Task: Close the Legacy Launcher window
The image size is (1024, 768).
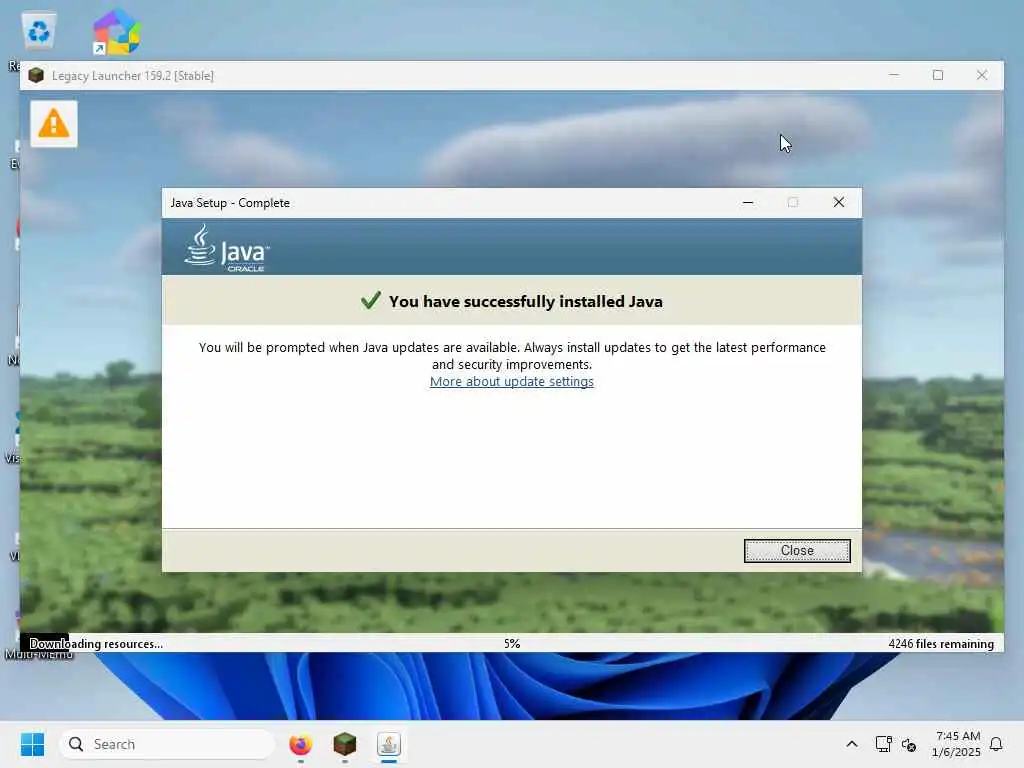Action: click(x=982, y=75)
